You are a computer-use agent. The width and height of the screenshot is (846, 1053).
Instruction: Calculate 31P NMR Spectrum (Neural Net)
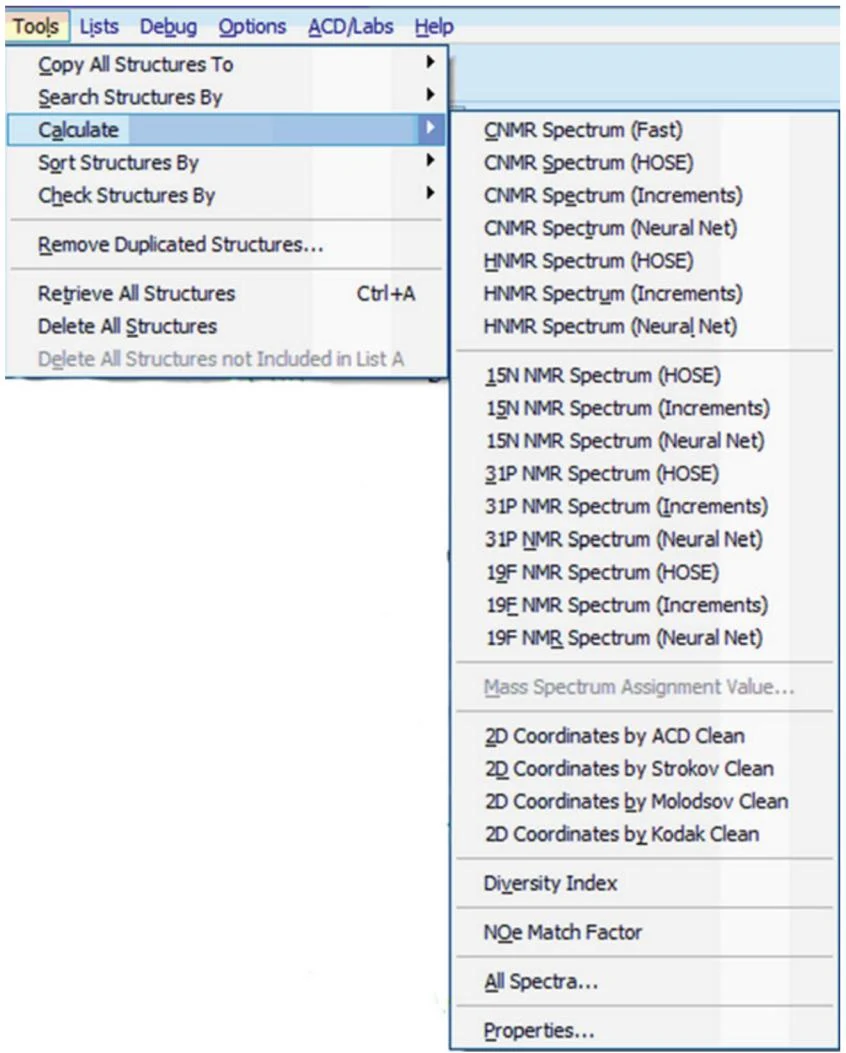(645, 539)
